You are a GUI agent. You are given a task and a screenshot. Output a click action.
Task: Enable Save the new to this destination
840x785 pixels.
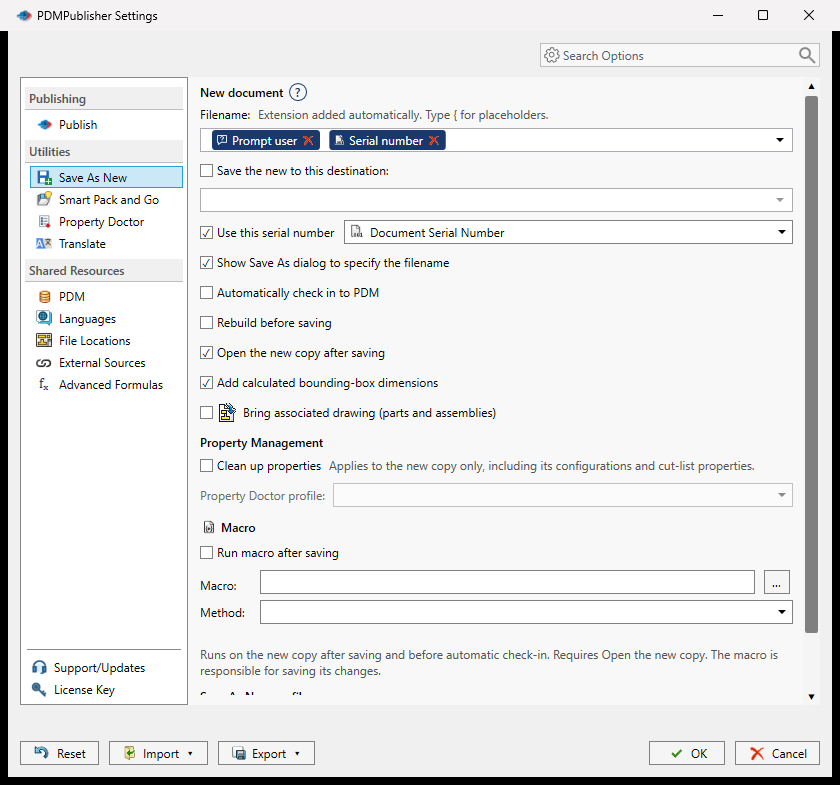pyautogui.click(x=206, y=171)
